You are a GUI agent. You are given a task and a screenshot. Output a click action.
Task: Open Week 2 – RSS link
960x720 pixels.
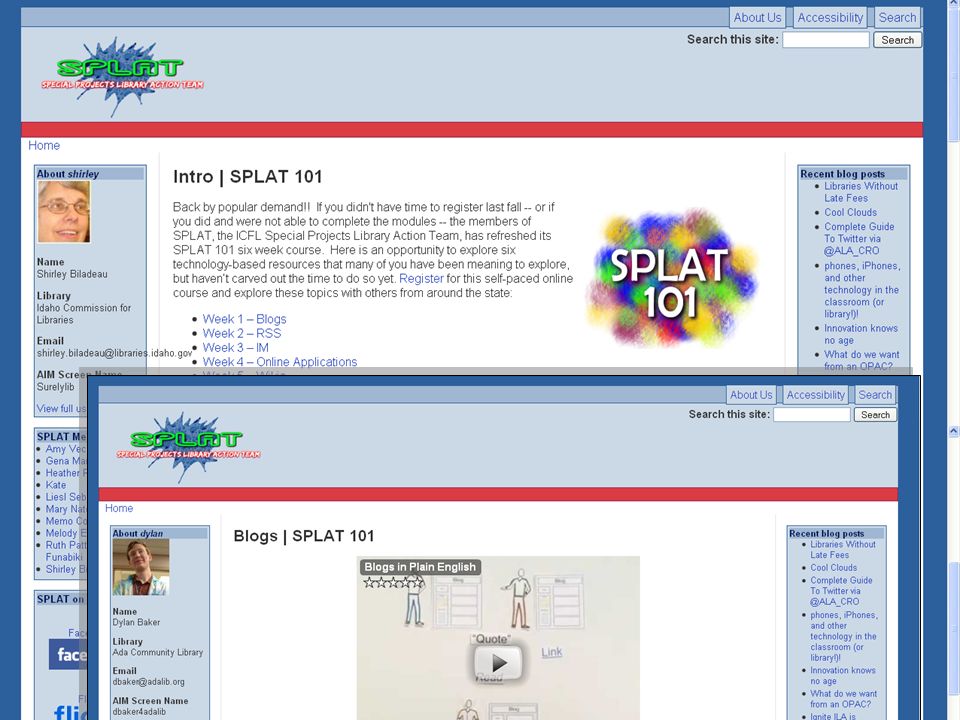pos(242,333)
